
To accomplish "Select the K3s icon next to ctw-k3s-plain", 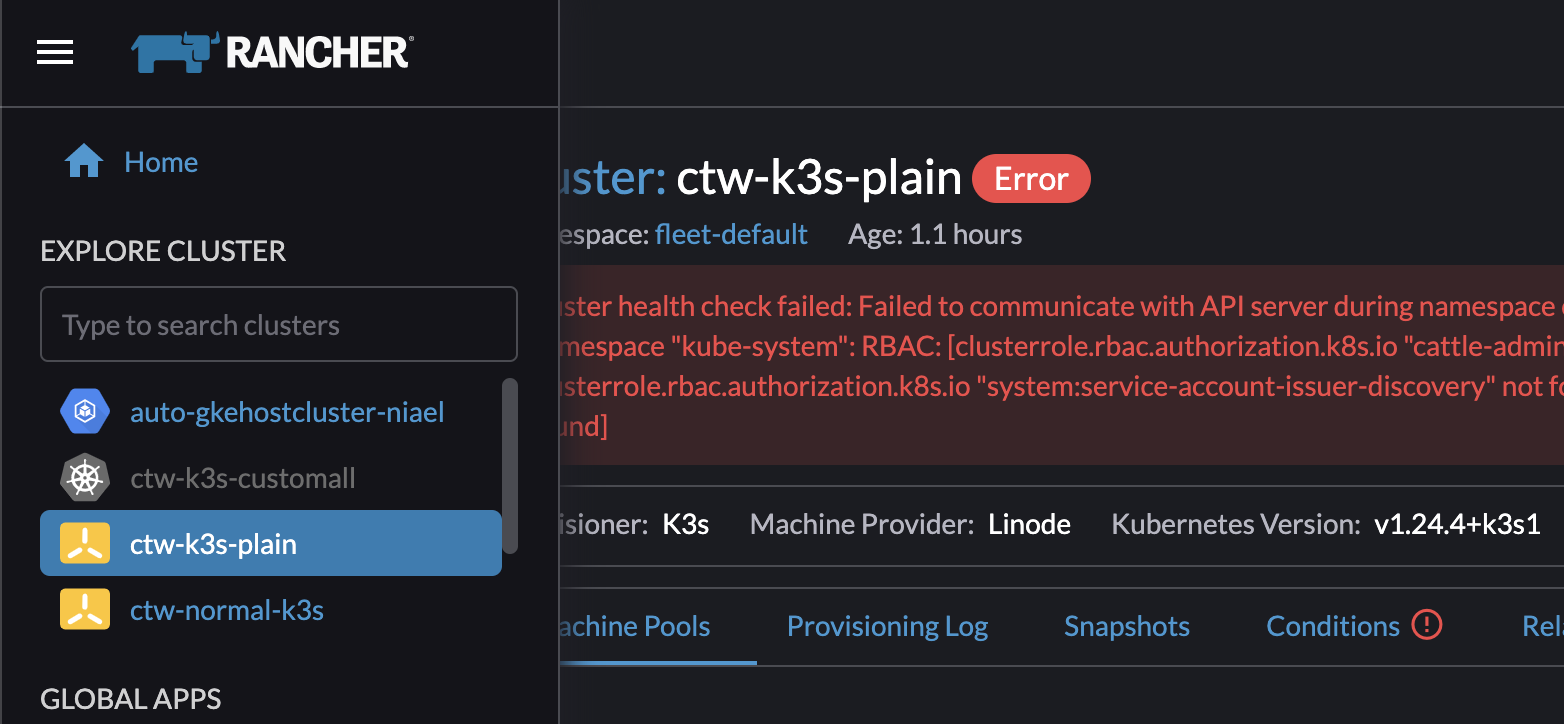I will [85, 543].
